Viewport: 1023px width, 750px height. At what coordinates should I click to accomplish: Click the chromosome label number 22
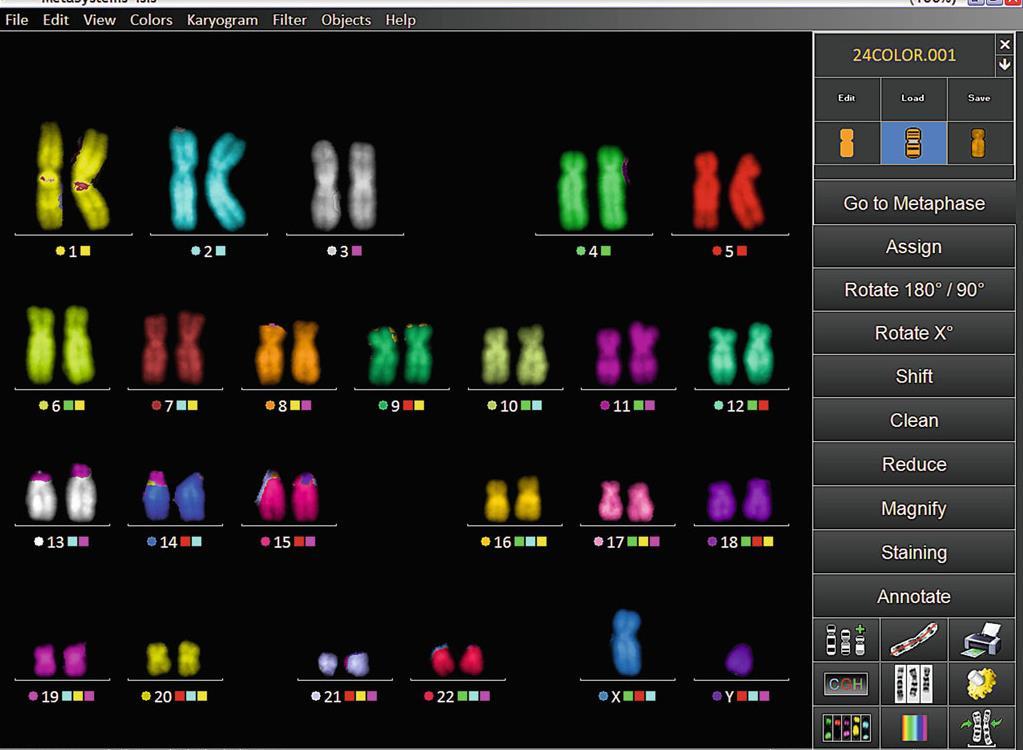[x=445, y=697]
